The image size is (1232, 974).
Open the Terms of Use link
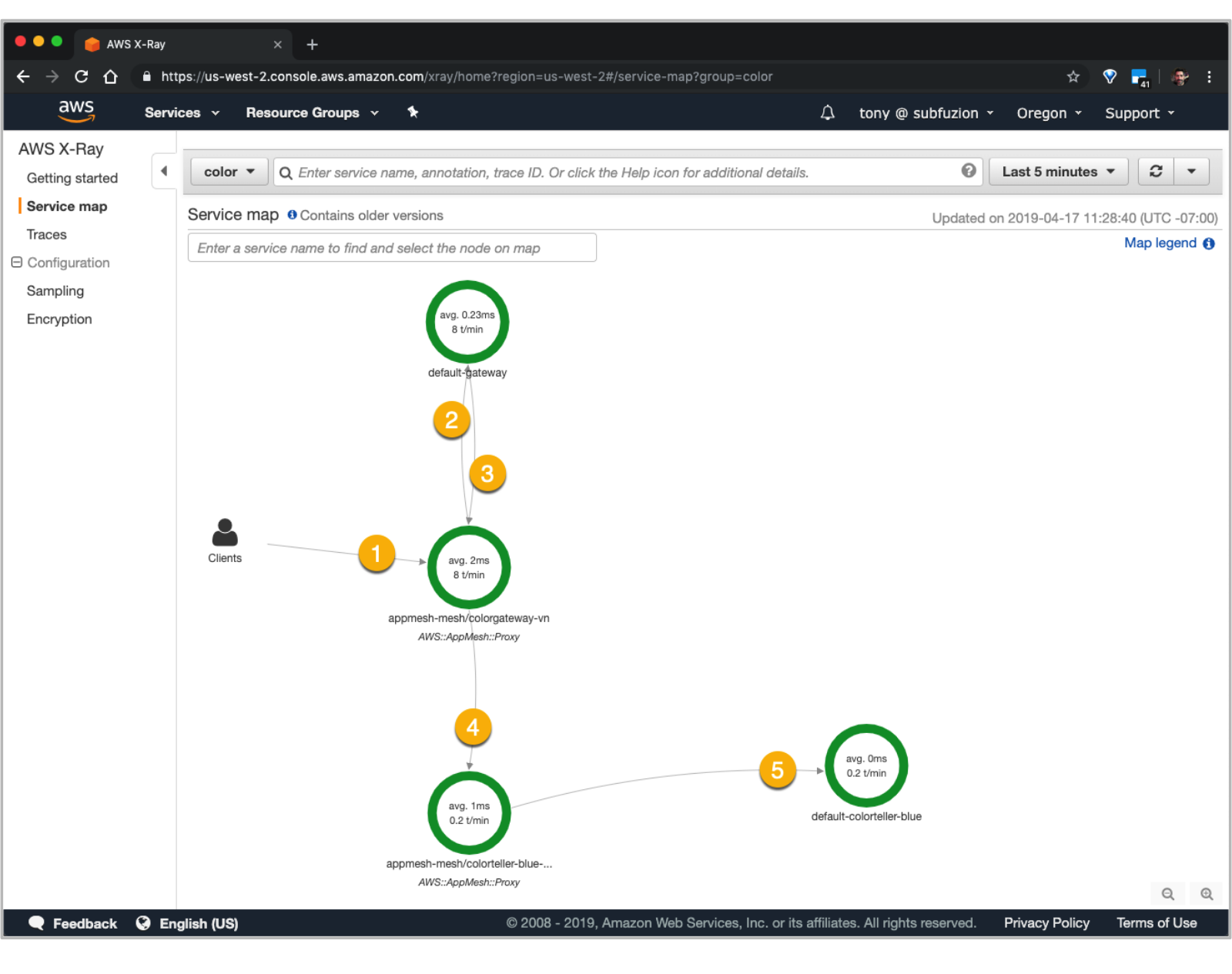(x=1157, y=922)
